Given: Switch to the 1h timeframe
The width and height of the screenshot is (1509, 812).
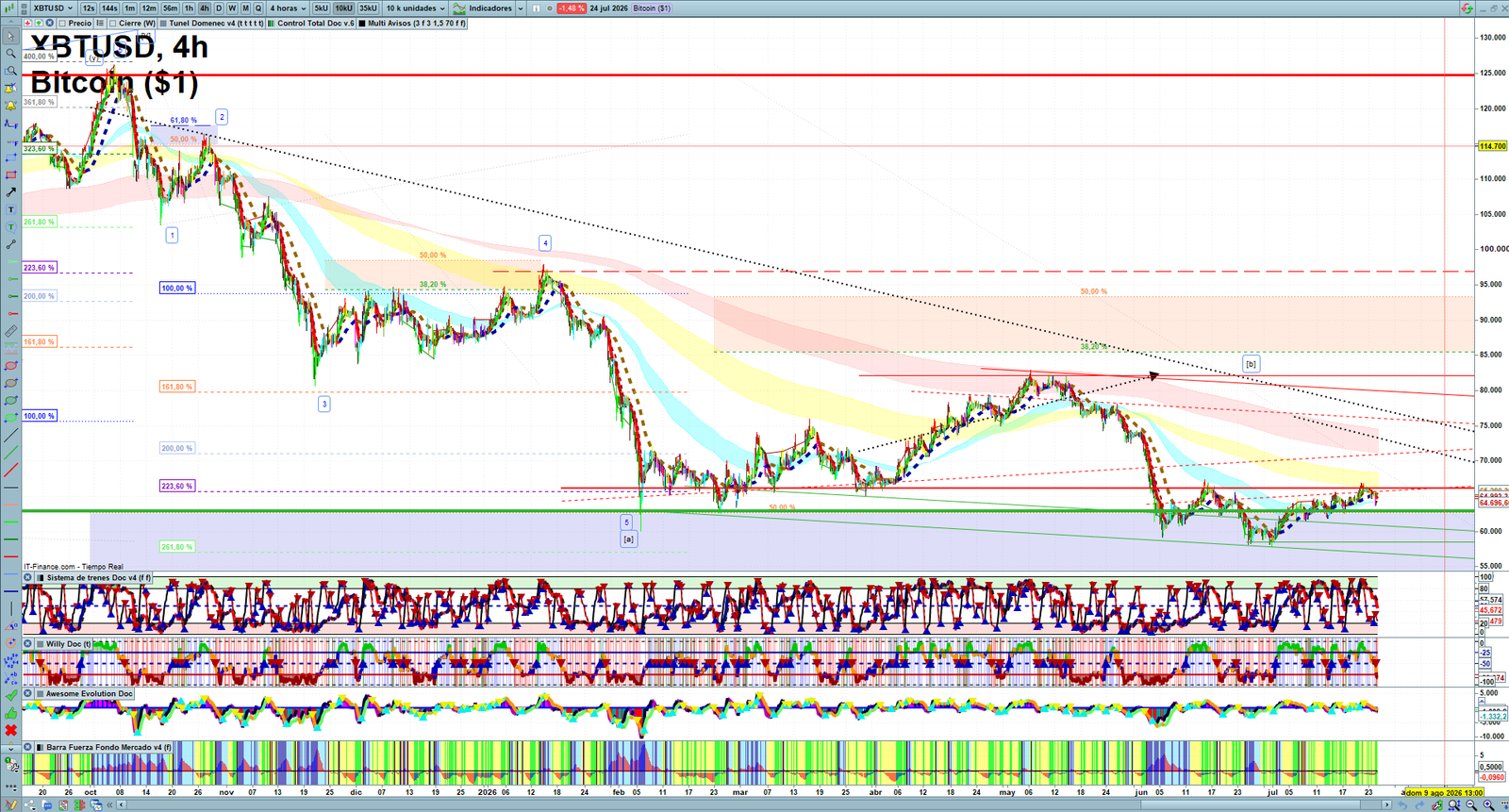Looking at the screenshot, I should click(x=189, y=8).
